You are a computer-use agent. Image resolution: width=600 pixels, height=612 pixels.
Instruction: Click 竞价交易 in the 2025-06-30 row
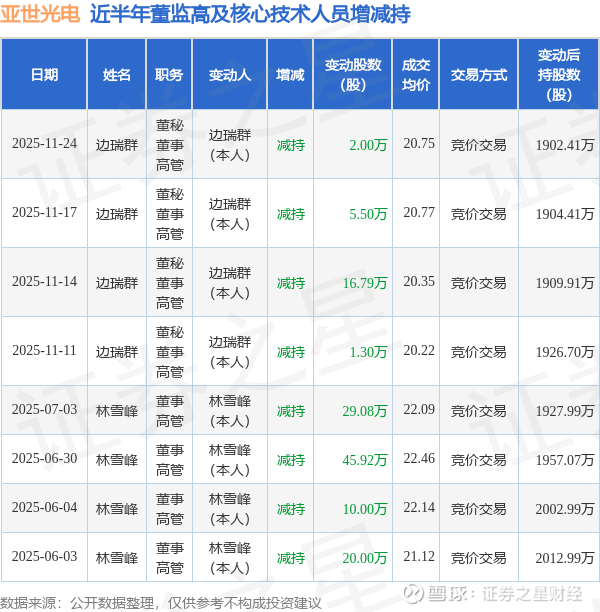click(479, 460)
